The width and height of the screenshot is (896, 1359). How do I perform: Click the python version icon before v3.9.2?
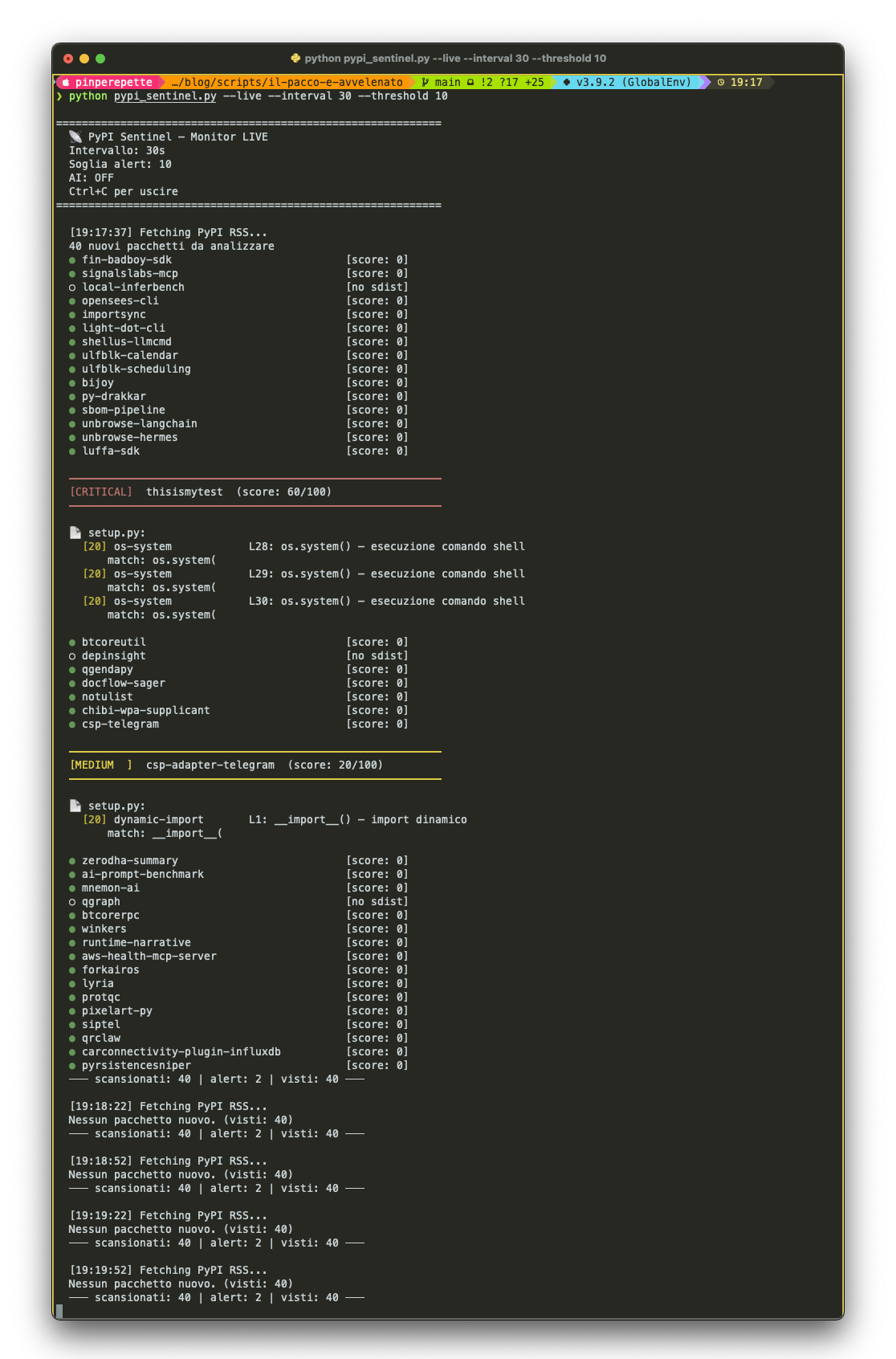pyautogui.click(x=567, y=82)
